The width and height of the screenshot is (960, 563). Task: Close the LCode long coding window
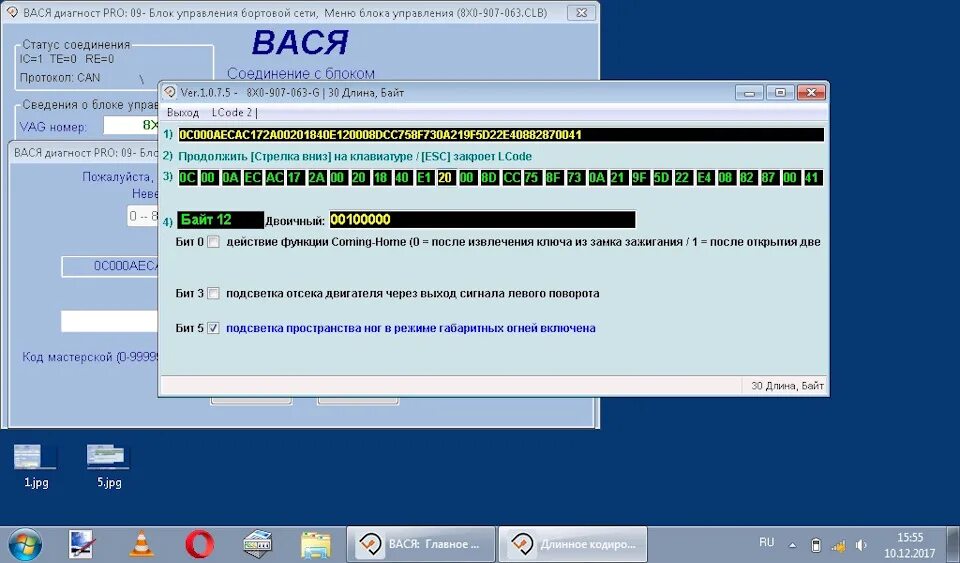coord(811,93)
